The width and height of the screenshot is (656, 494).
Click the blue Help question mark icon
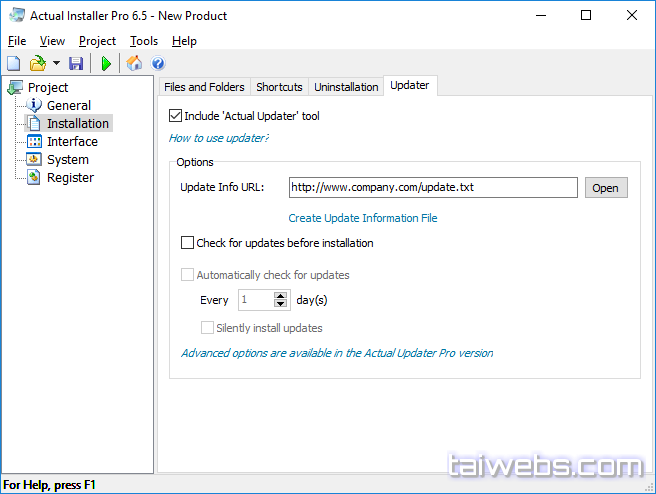point(158,64)
